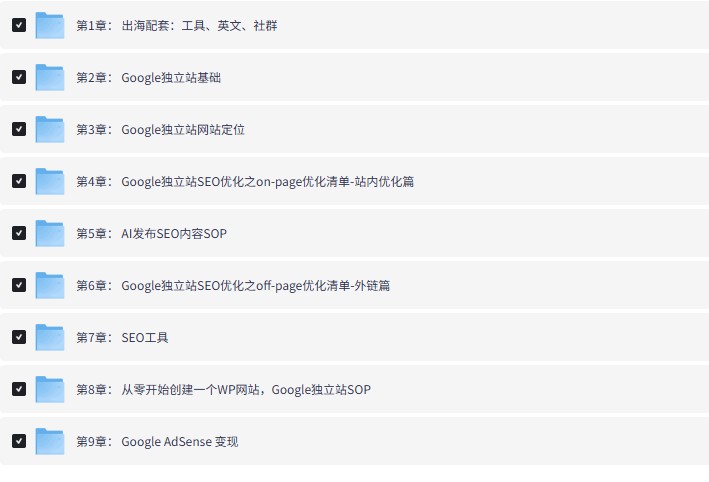The height and width of the screenshot is (482, 709).
Task: Click folder icon for 第5章 AI发布SEO内容SOP
Action: click(x=49, y=233)
